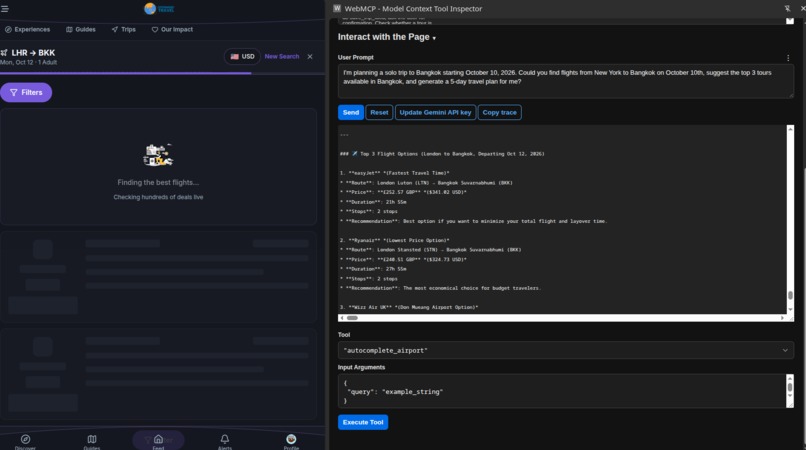The height and width of the screenshot is (450, 806).
Task: Open the Experiences nav item
Action: click(28, 29)
